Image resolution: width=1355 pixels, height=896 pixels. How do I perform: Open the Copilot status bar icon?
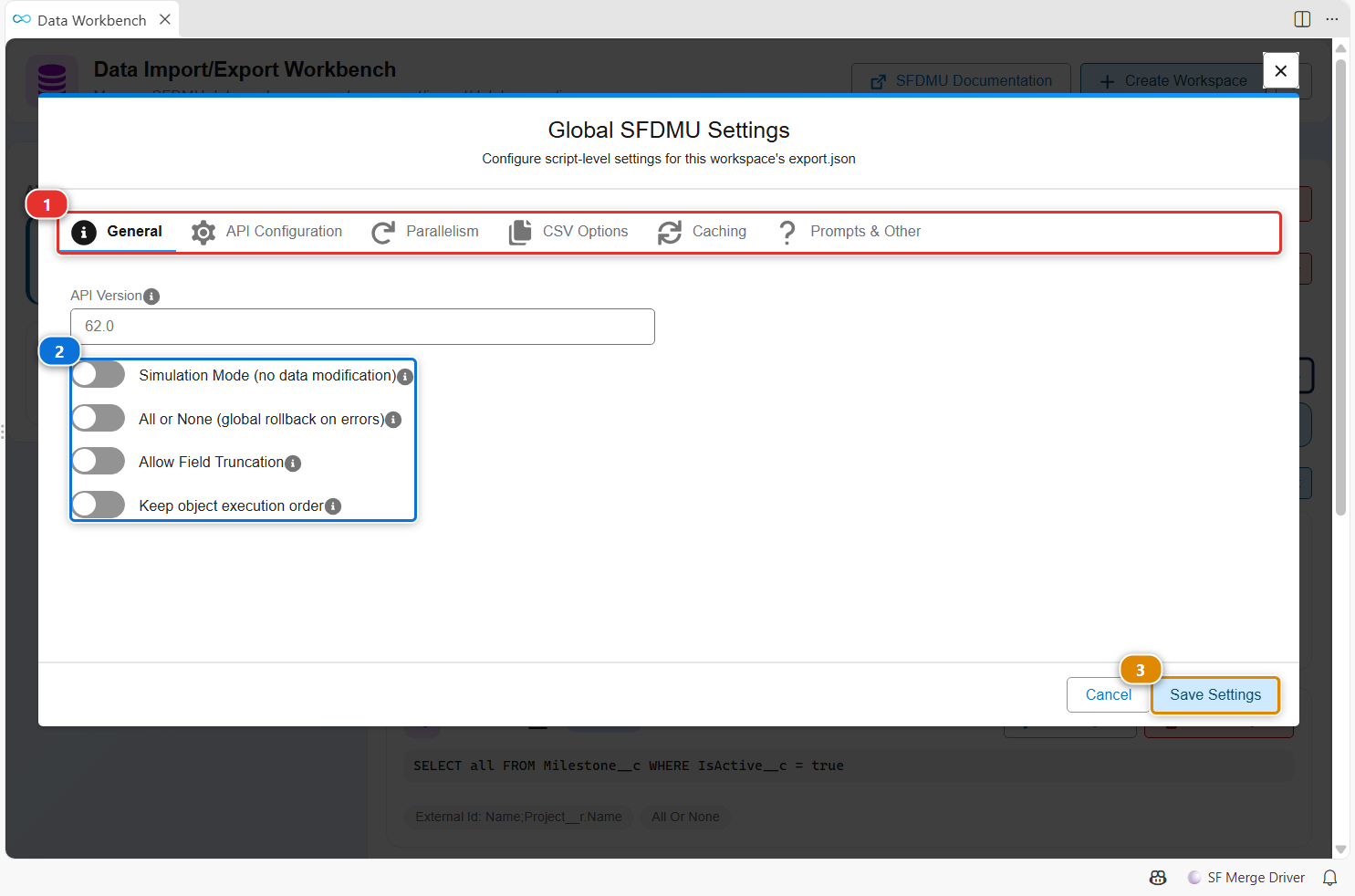(1158, 878)
